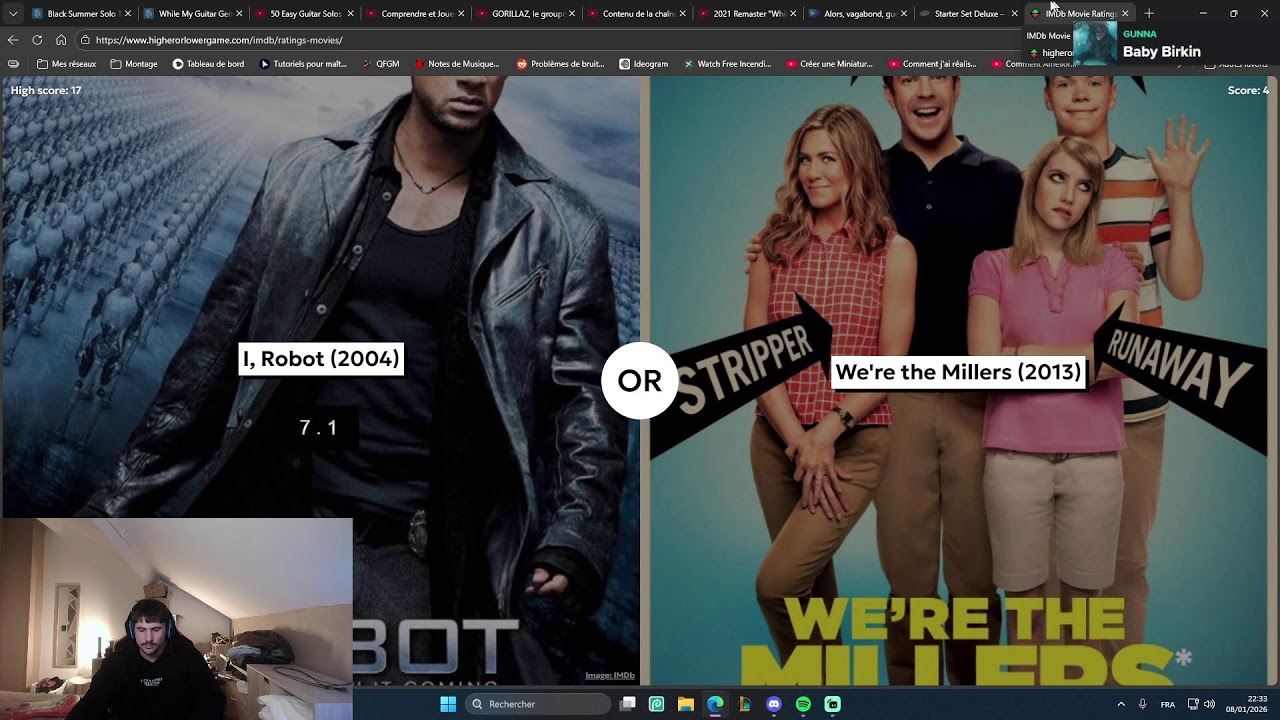Open Task View on the taskbar
The image size is (1280, 720).
coord(628,704)
